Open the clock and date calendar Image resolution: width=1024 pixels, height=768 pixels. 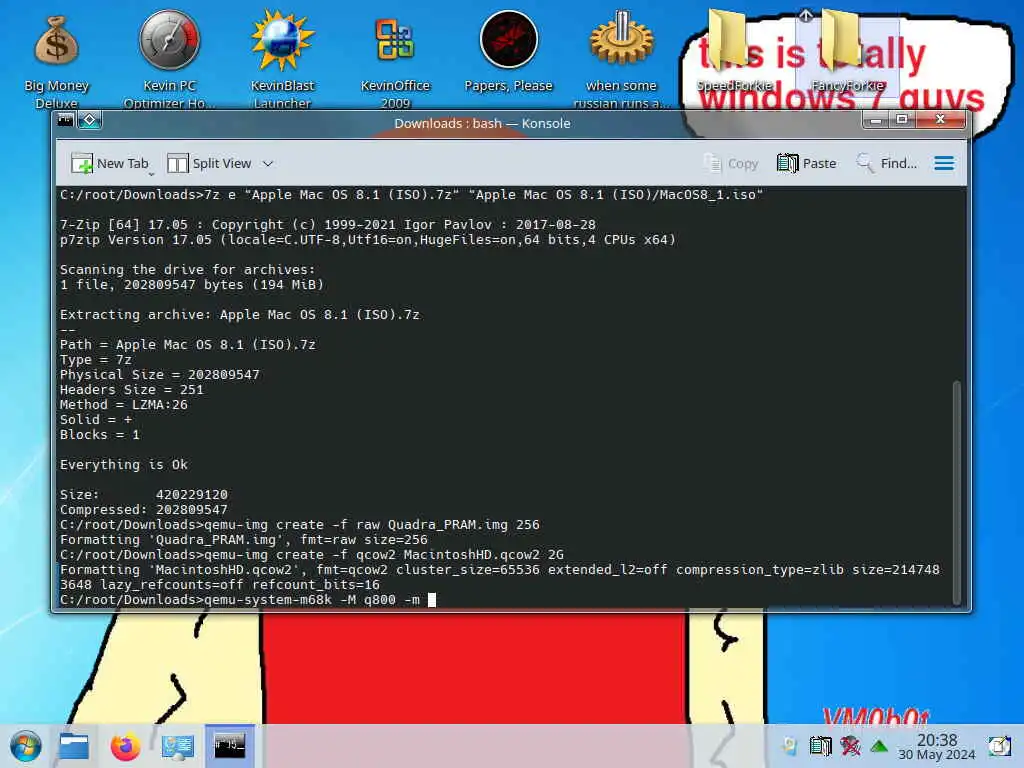pyautogui.click(x=936, y=746)
